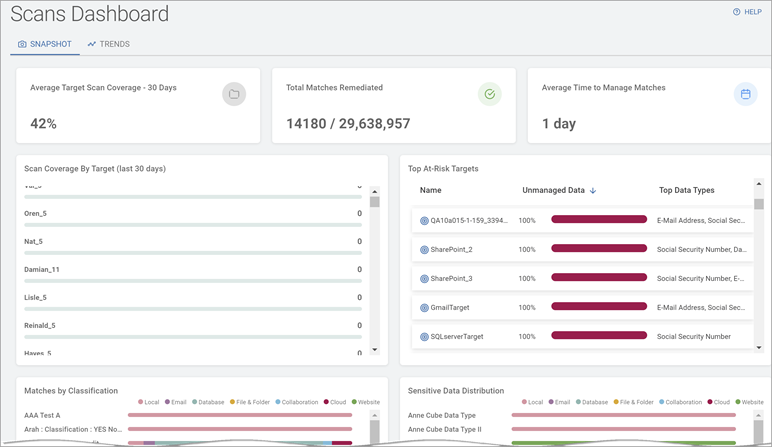This screenshot has height=447, width=772.
Task: Select the Snapshot tab
Action: [x=45, y=44]
